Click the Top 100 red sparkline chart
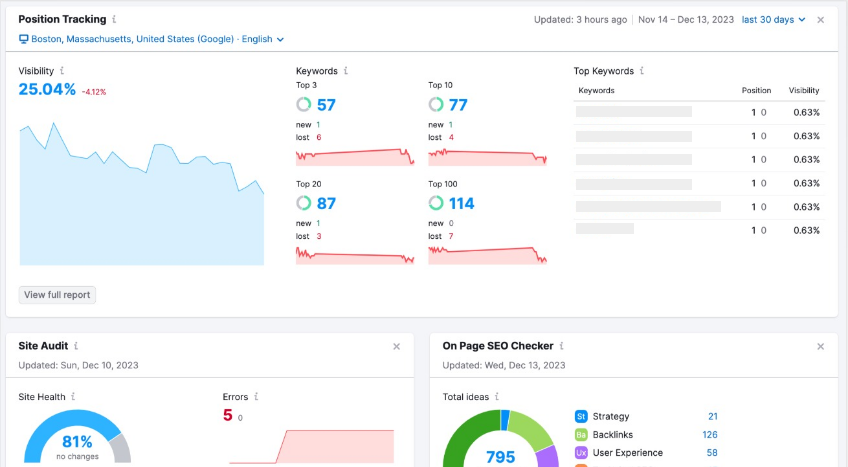Viewport: 848px width, 467px height. tap(487, 256)
